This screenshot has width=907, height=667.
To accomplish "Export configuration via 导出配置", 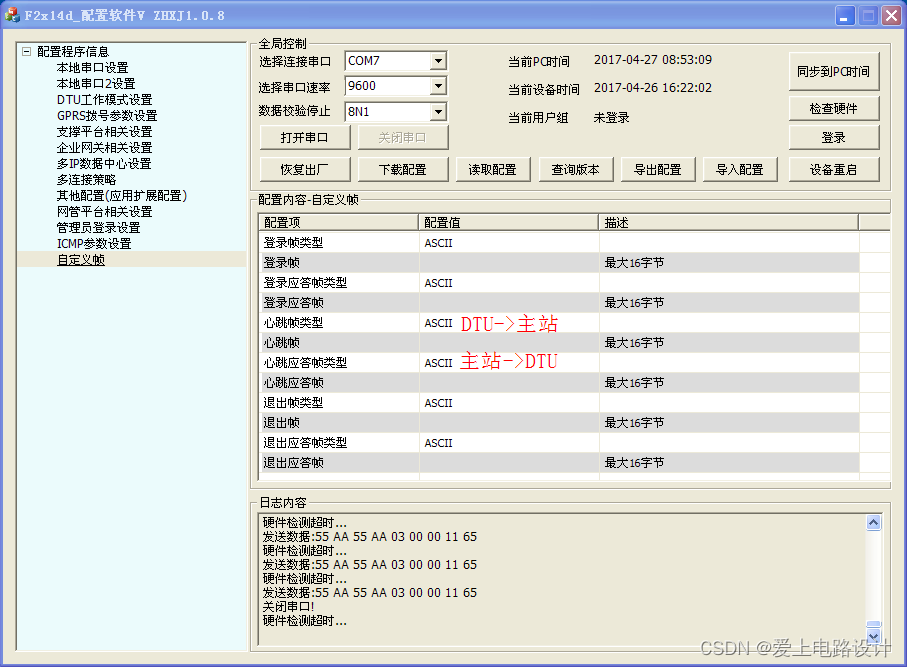I will (x=658, y=169).
